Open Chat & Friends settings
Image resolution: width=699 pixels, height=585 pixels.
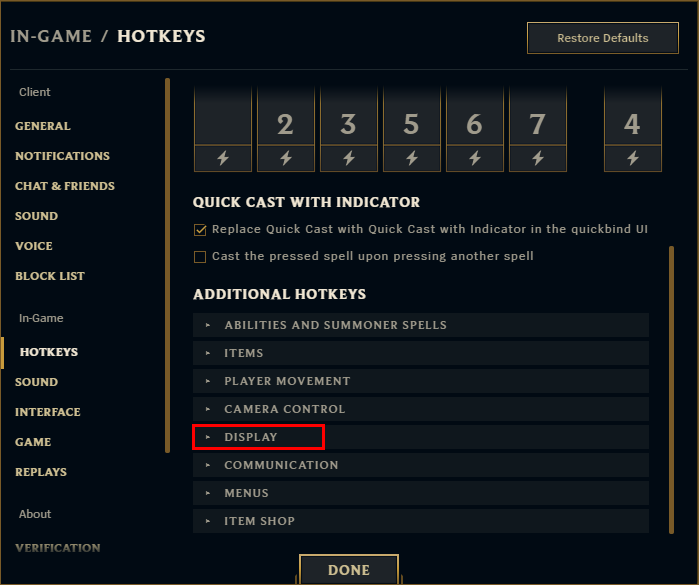click(65, 186)
